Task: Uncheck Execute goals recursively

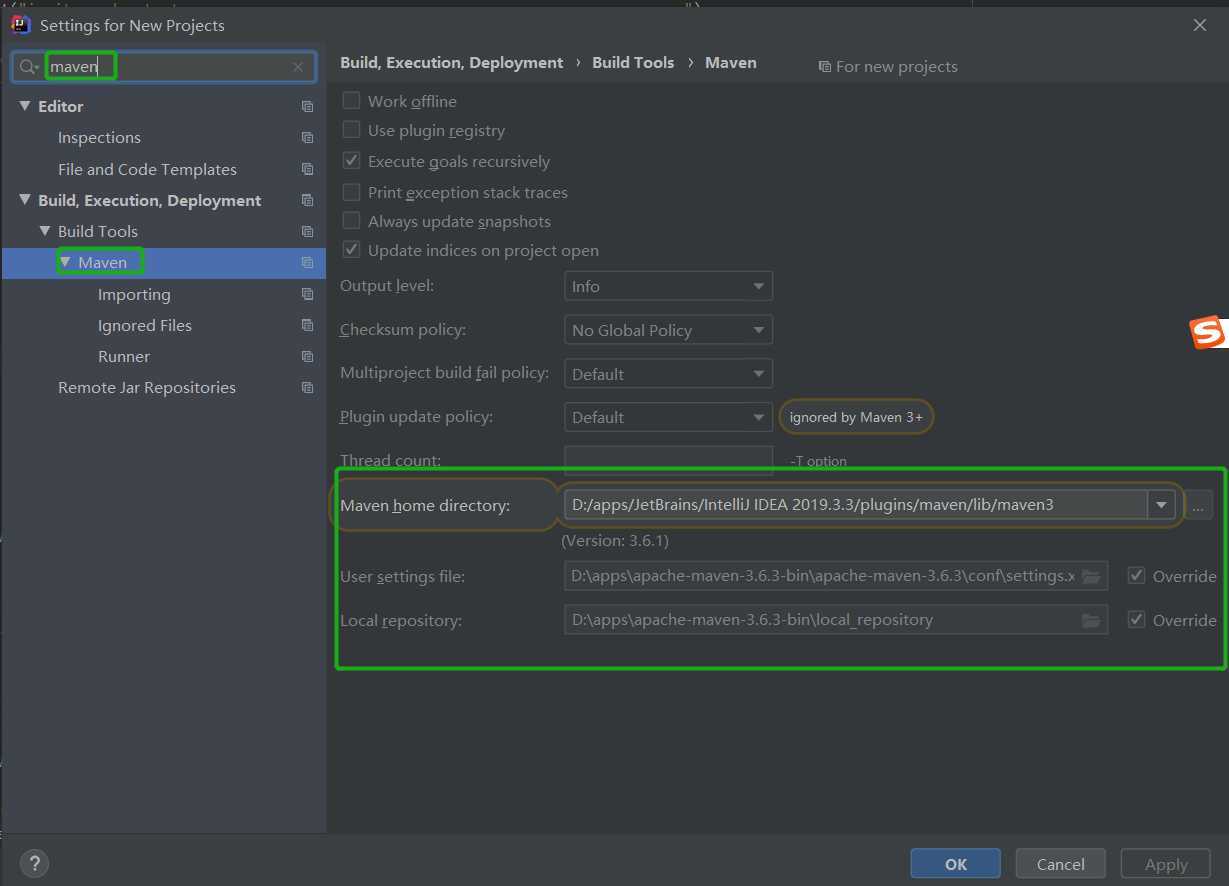Action: pos(351,160)
